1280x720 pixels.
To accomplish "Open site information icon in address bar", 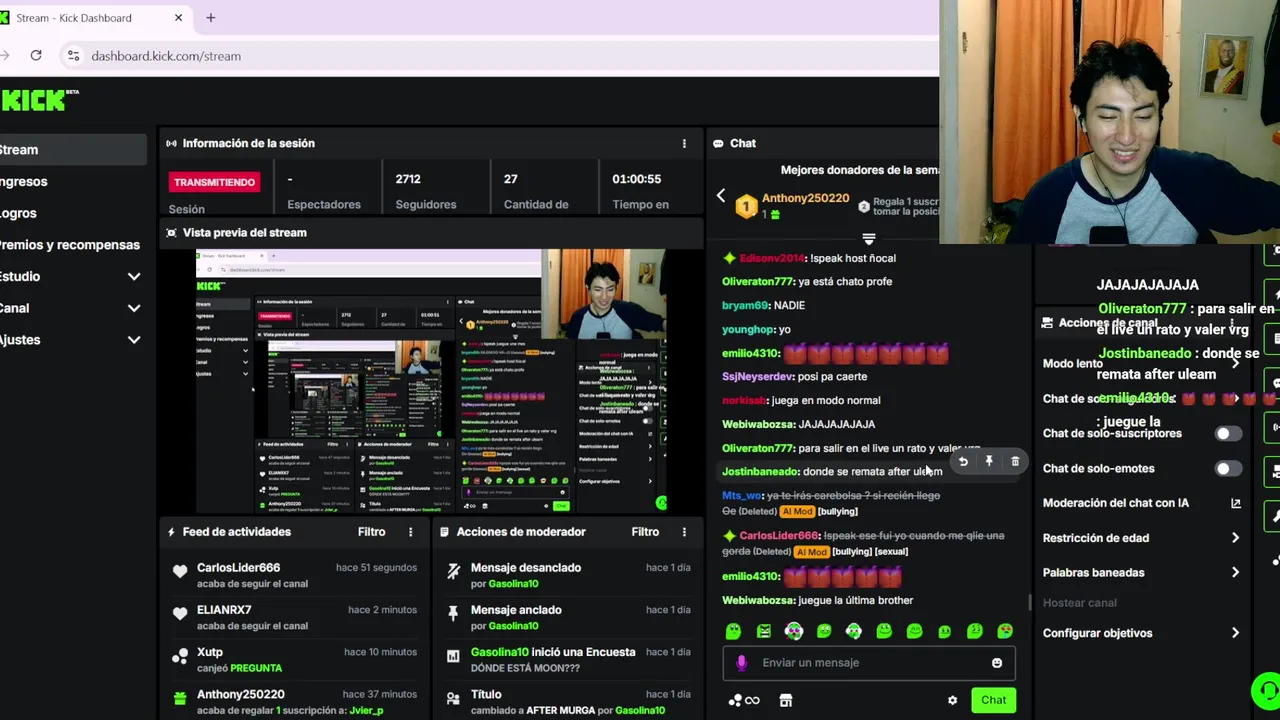I will pos(73,56).
